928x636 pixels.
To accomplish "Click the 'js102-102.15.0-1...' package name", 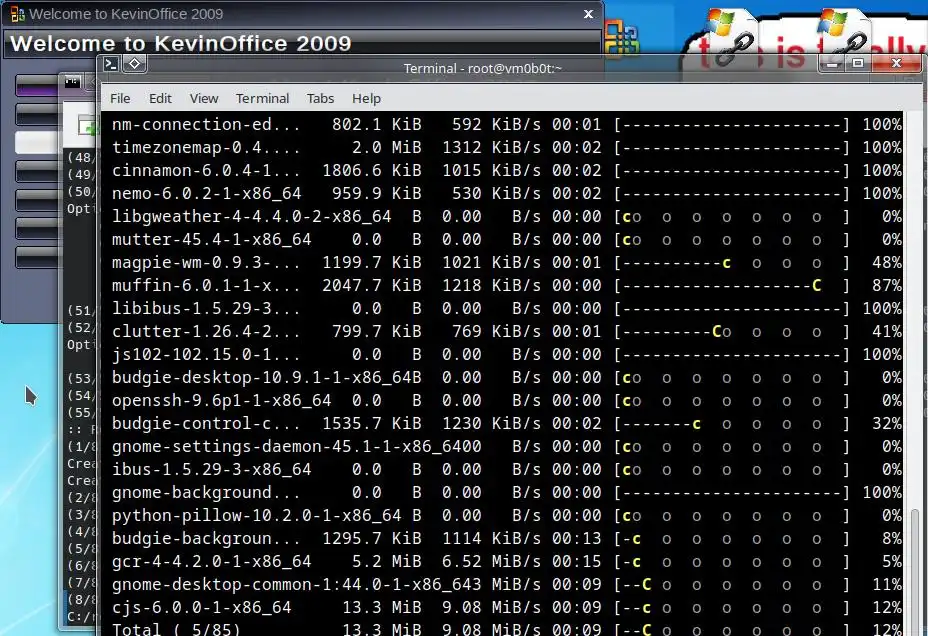I will [x=206, y=355].
